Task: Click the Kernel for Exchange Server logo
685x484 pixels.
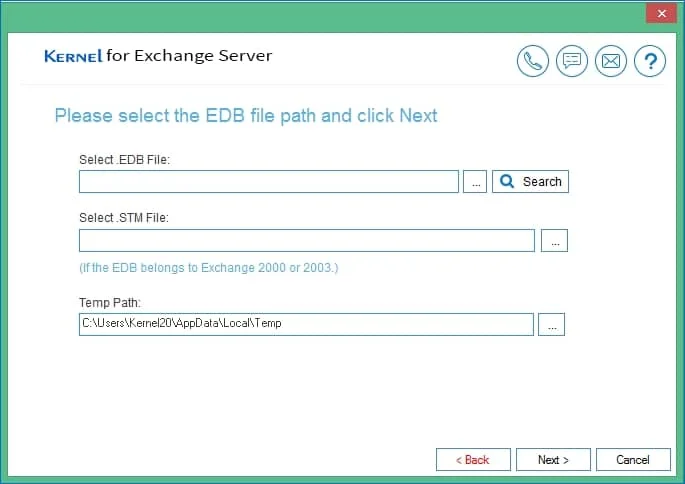Action: click(x=158, y=56)
